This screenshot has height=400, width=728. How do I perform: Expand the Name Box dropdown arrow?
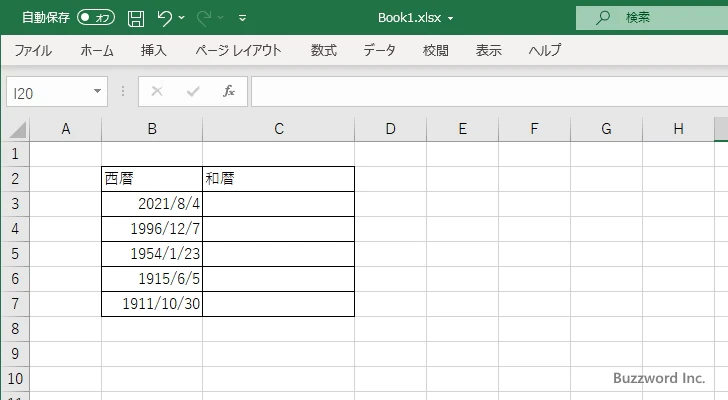tap(98, 91)
